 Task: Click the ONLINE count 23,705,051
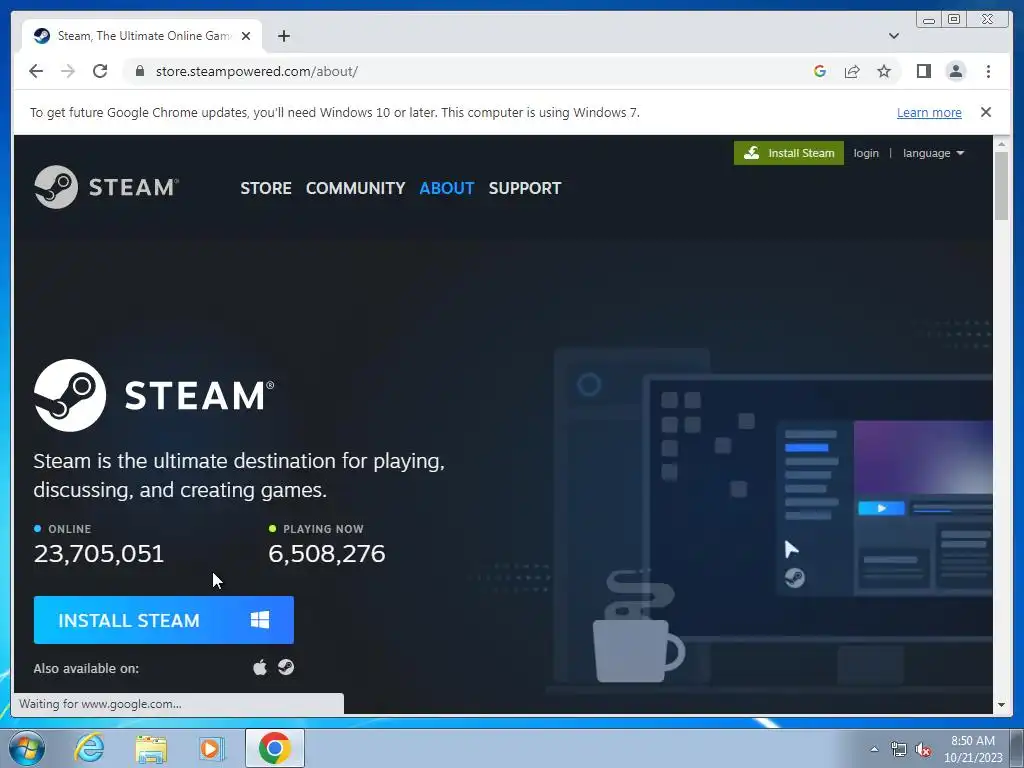tap(99, 554)
